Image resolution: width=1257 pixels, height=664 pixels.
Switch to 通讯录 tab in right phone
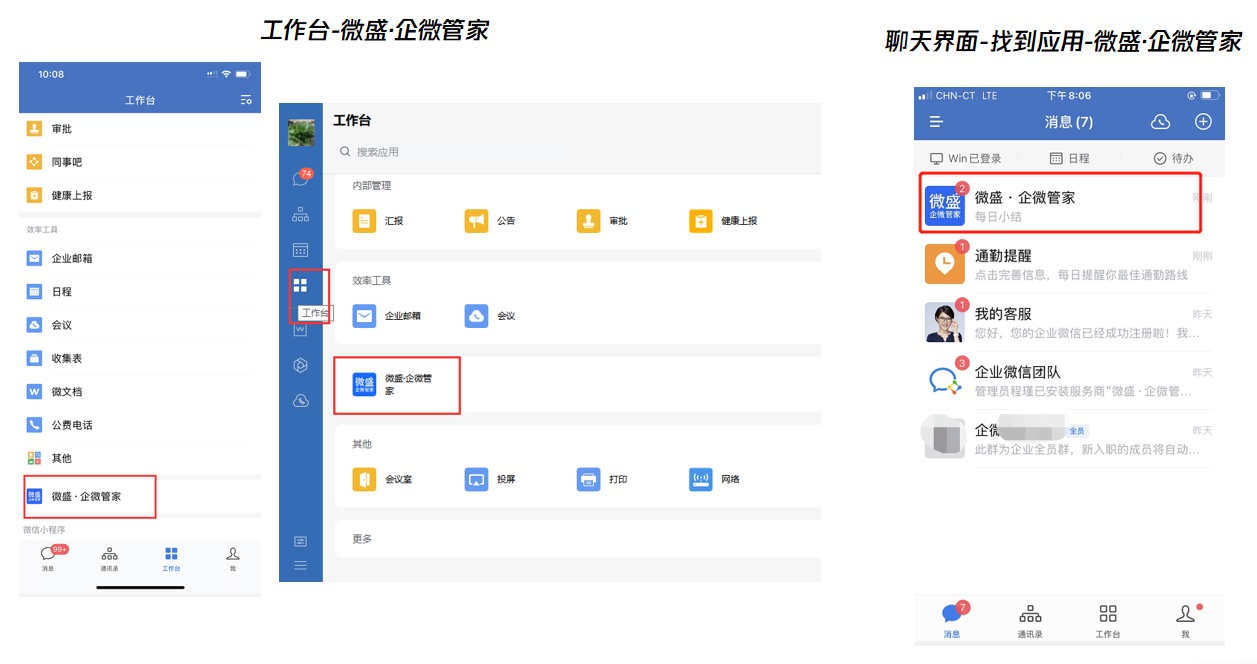click(1030, 620)
